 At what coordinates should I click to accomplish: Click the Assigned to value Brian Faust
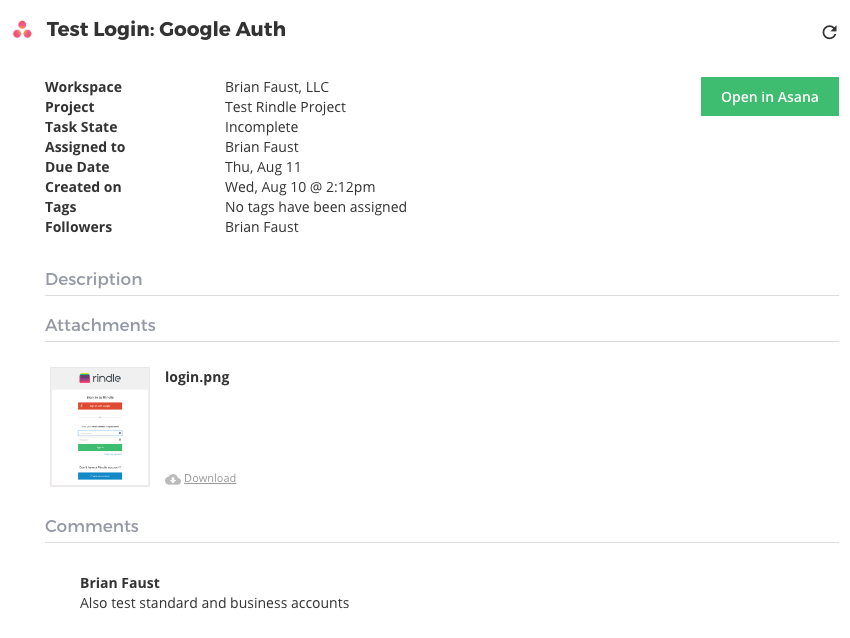coord(262,147)
